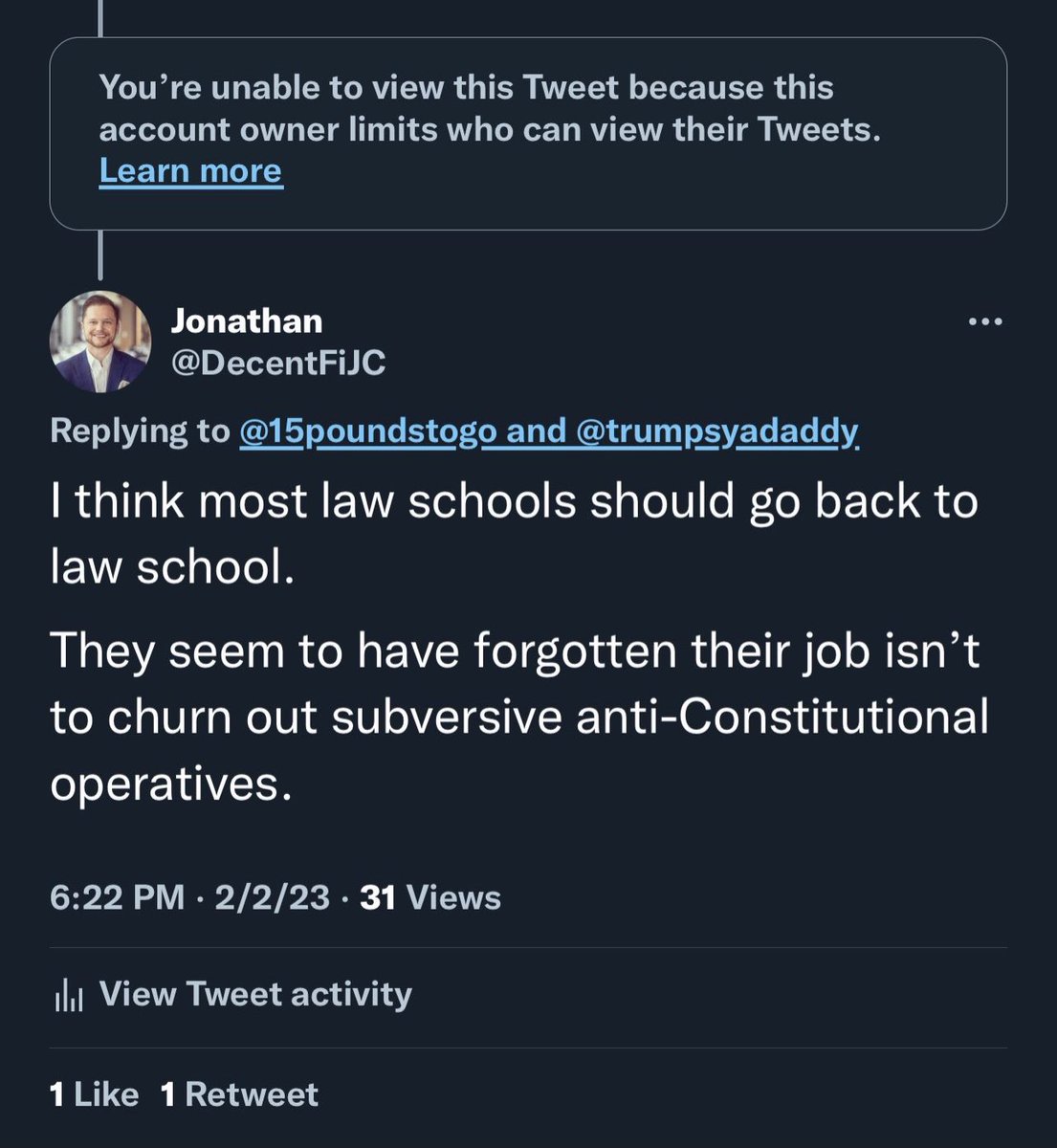The height and width of the screenshot is (1148, 1057).
Task: Open Jonathan's profile picture
Action: coord(100,342)
